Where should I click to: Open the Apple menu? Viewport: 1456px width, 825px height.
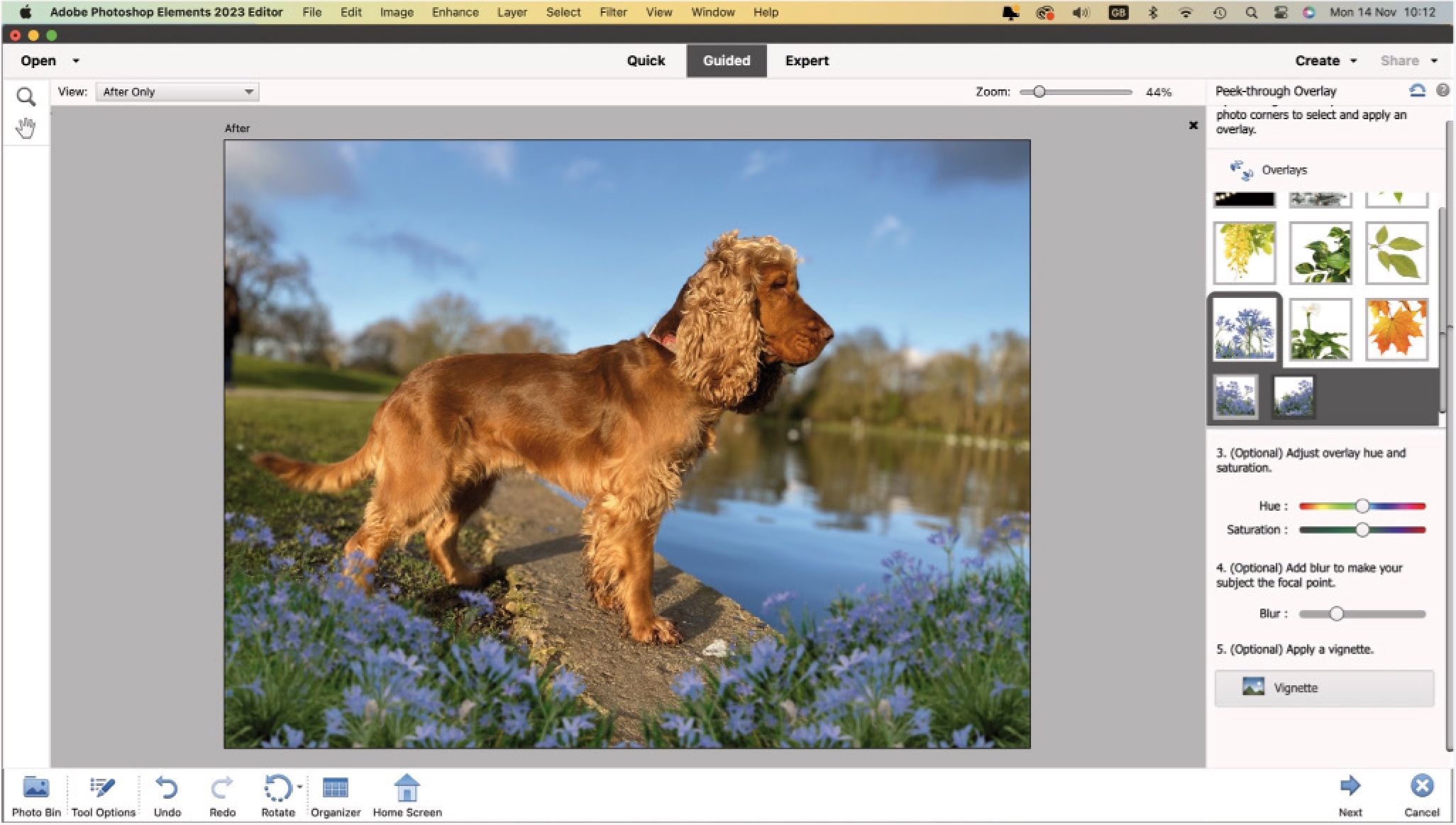[26, 12]
